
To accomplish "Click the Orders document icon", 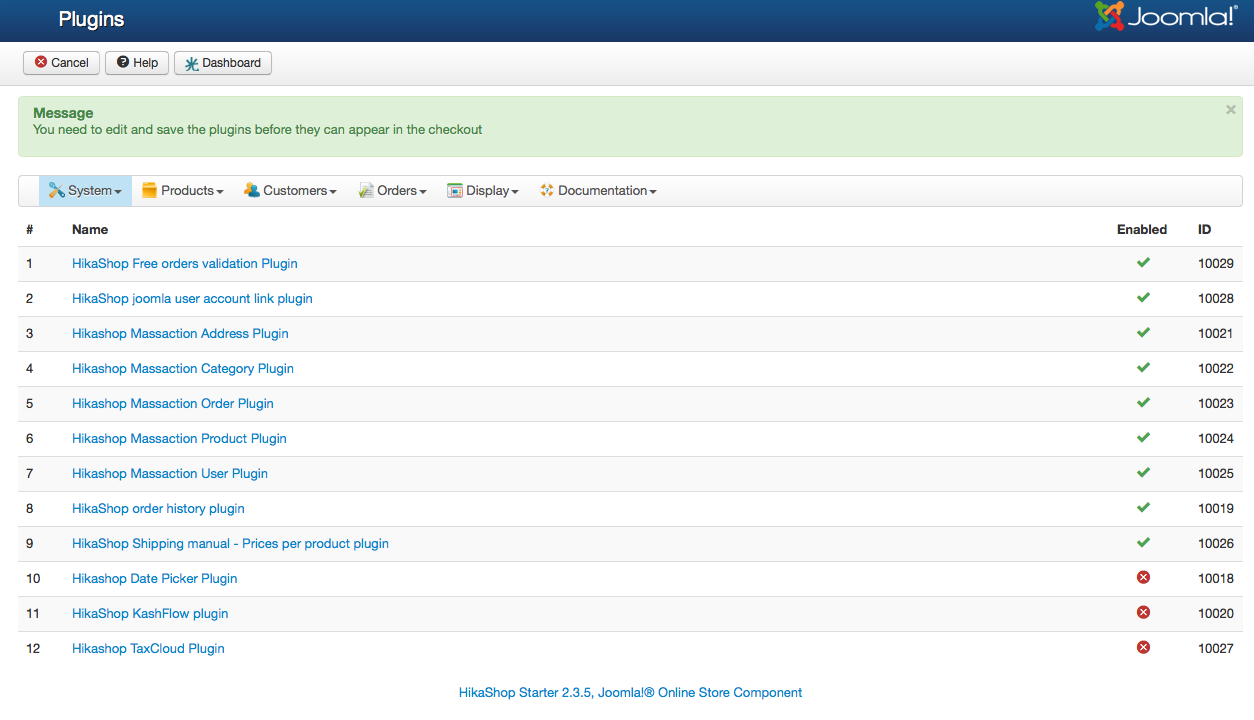I will (x=366, y=190).
